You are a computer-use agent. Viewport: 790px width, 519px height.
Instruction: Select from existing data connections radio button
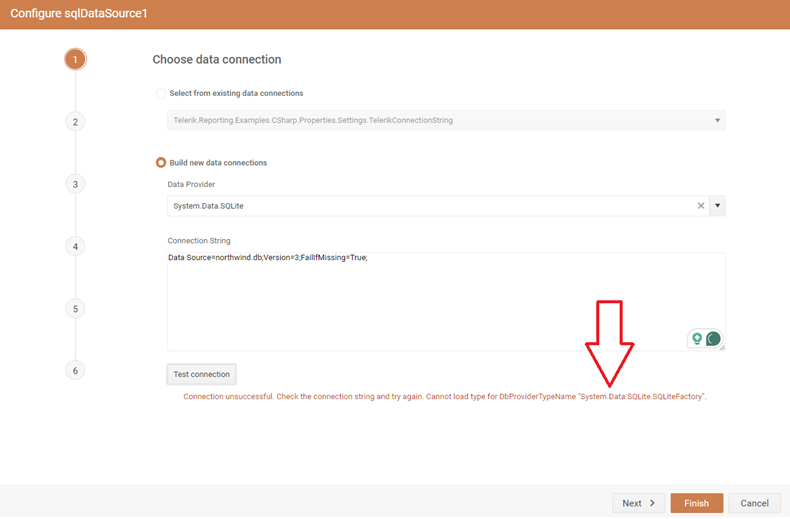[161, 93]
